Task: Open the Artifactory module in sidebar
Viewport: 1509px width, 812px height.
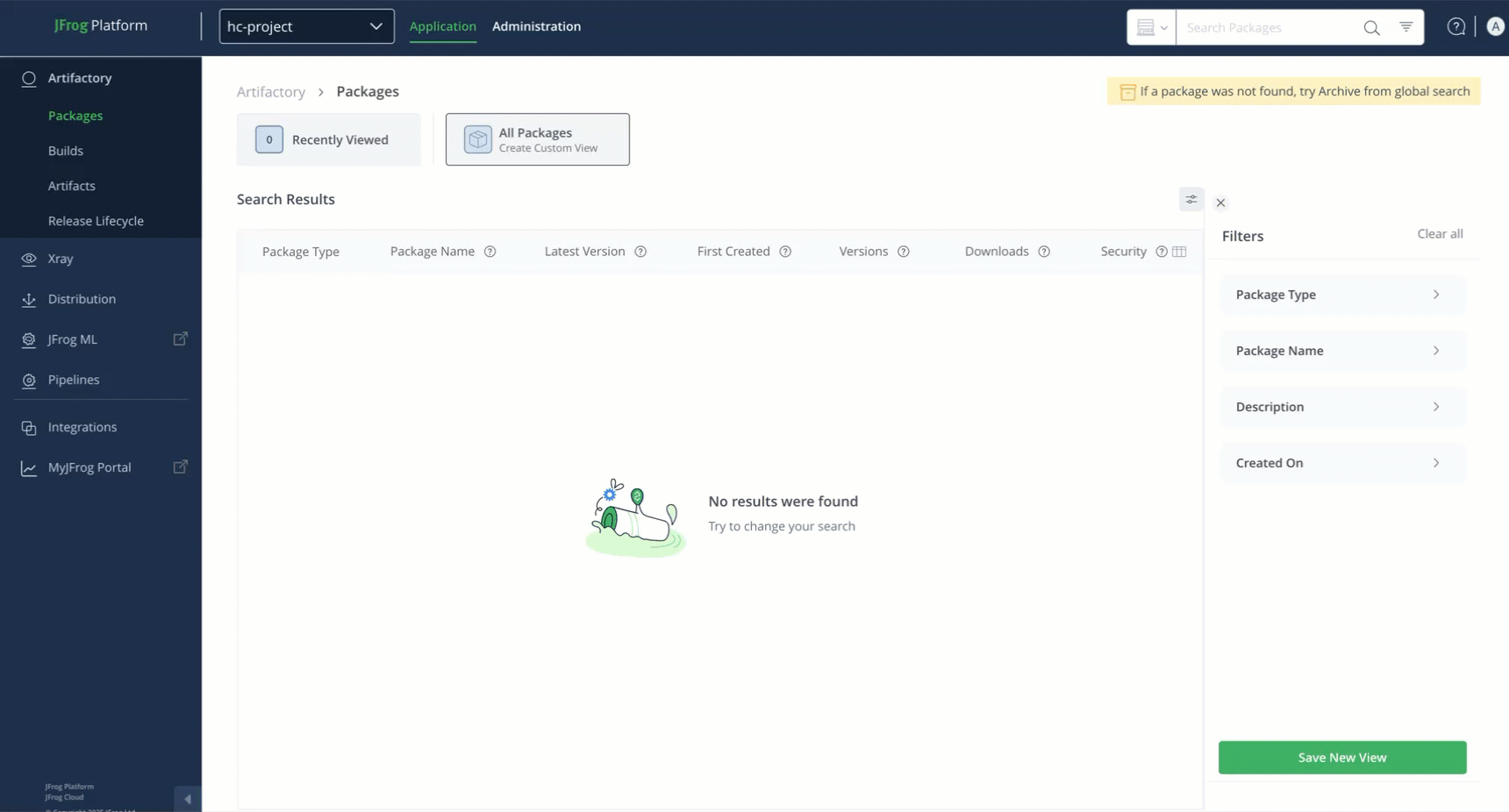Action: click(x=77, y=78)
